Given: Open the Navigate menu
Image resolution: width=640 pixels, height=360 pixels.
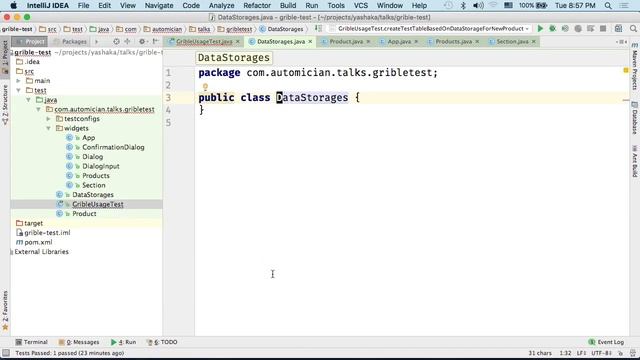Looking at the screenshot, I should tap(159, 6).
